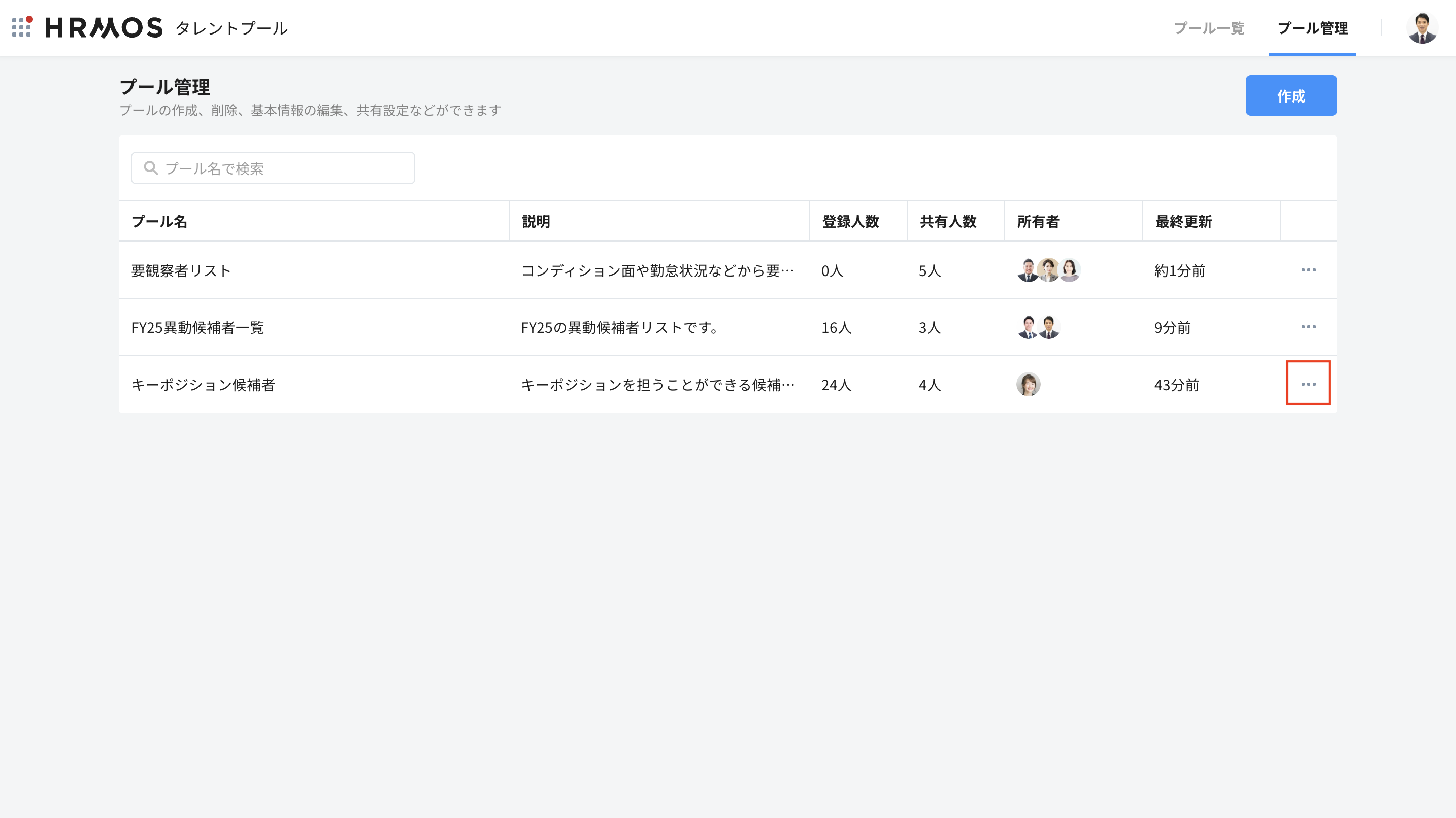
Task: Click owner avatars of 要観察者リスト row
Action: tap(1048, 270)
